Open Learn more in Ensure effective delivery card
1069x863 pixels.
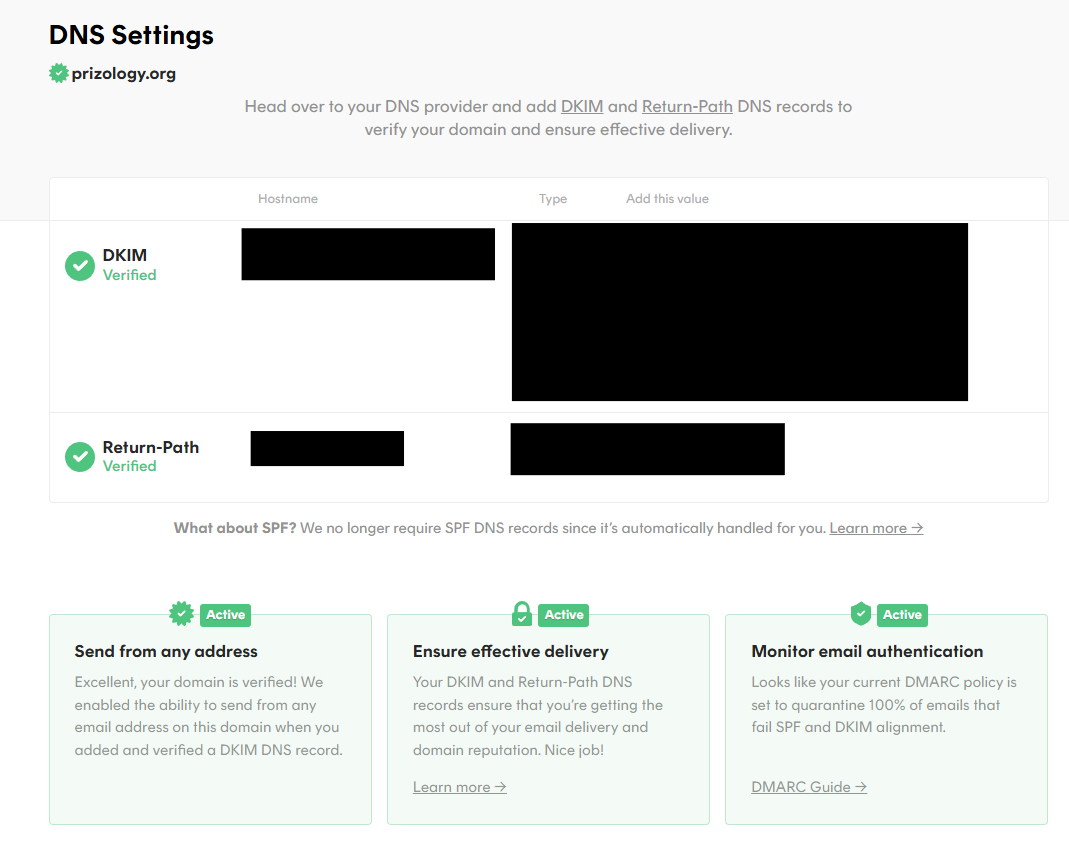tap(460, 787)
